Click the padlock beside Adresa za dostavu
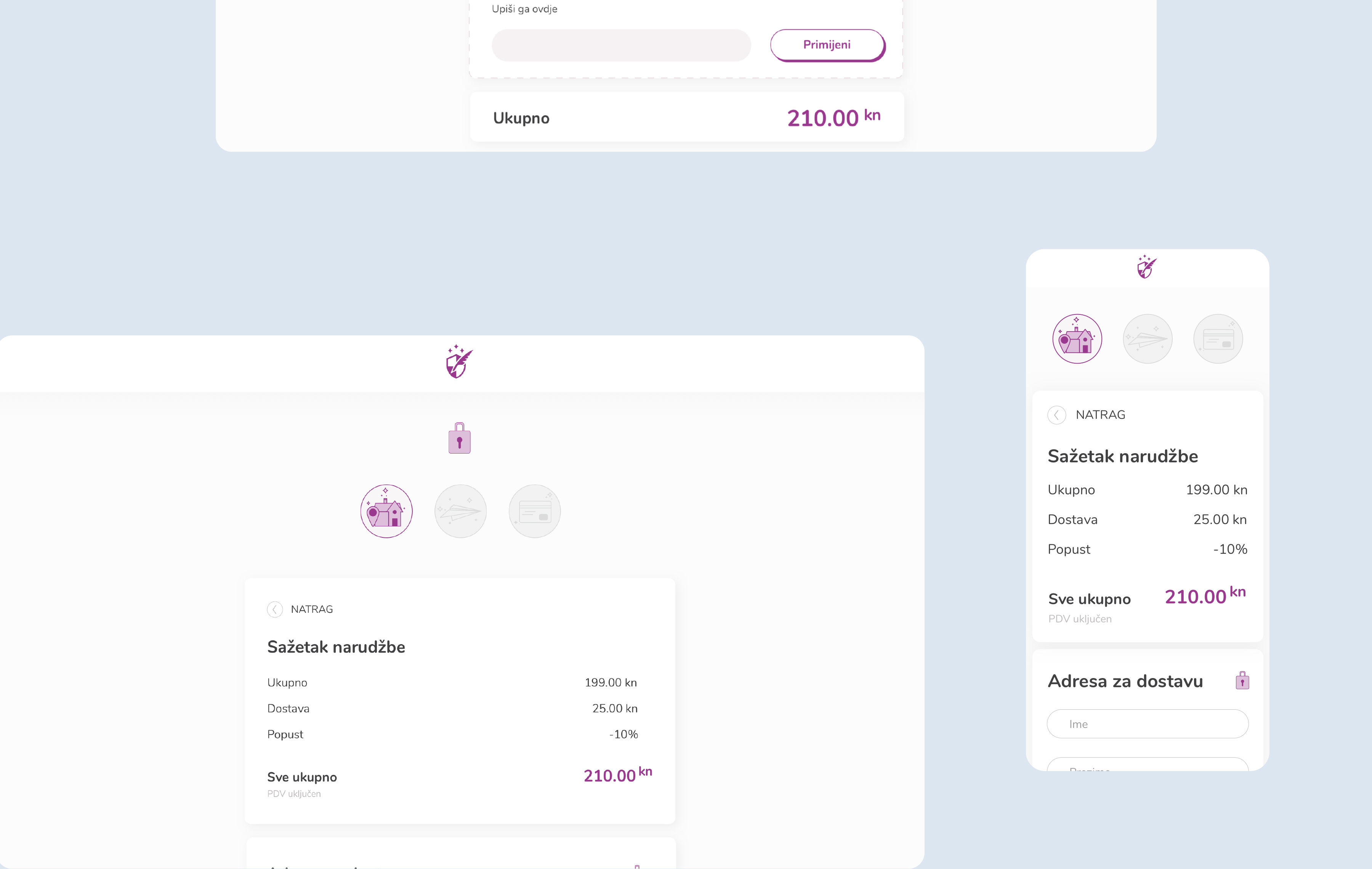 1242,681
